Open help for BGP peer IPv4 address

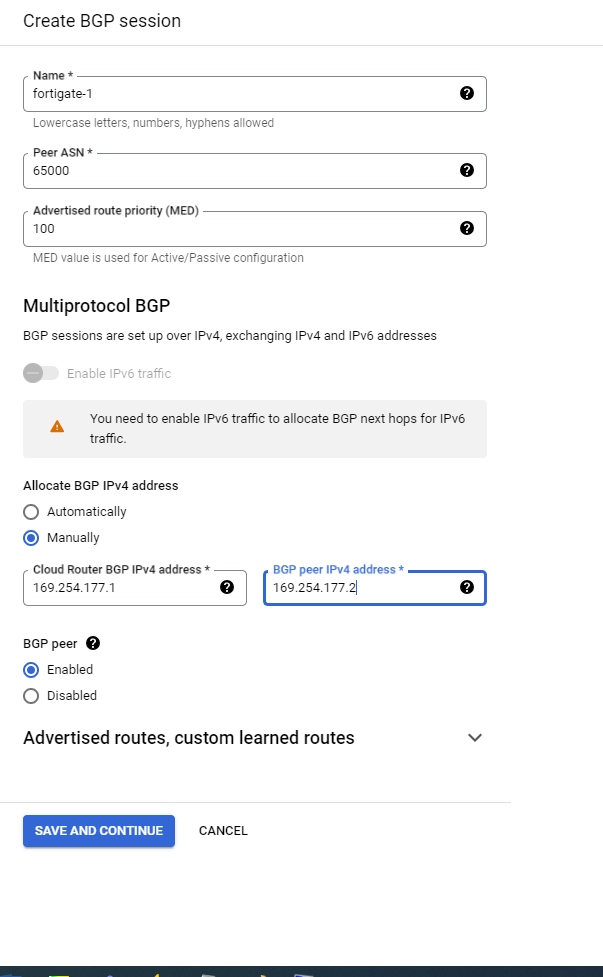(466, 587)
